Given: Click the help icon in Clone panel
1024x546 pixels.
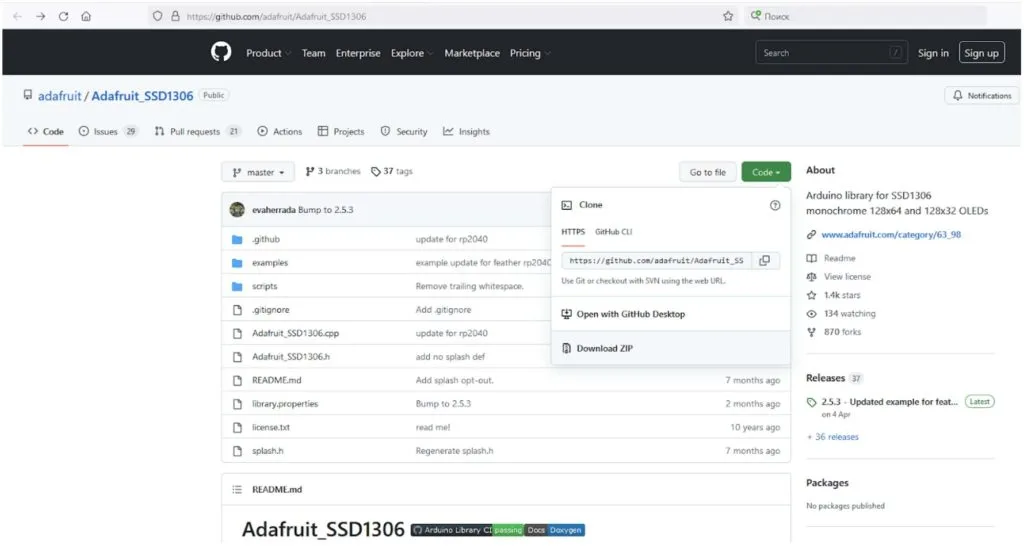Looking at the screenshot, I should tap(774, 205).
